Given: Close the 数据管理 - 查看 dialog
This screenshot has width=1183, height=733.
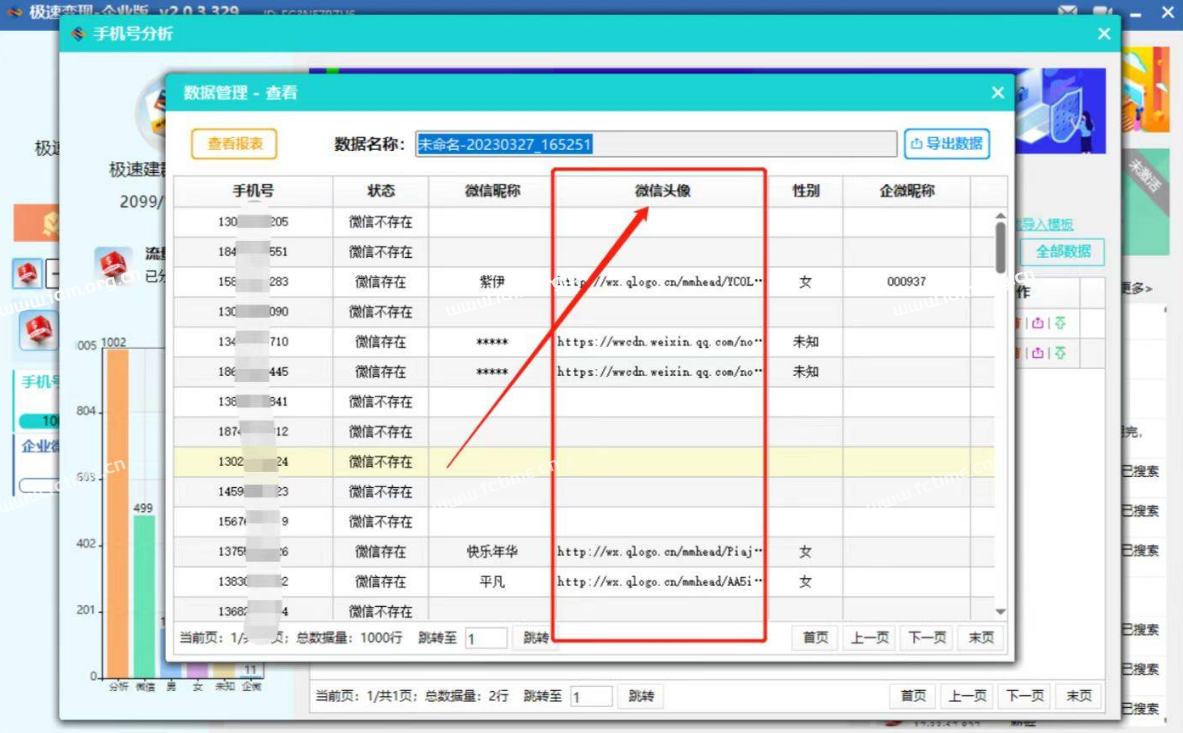Looking at the screenshot, I should (997, 93).
